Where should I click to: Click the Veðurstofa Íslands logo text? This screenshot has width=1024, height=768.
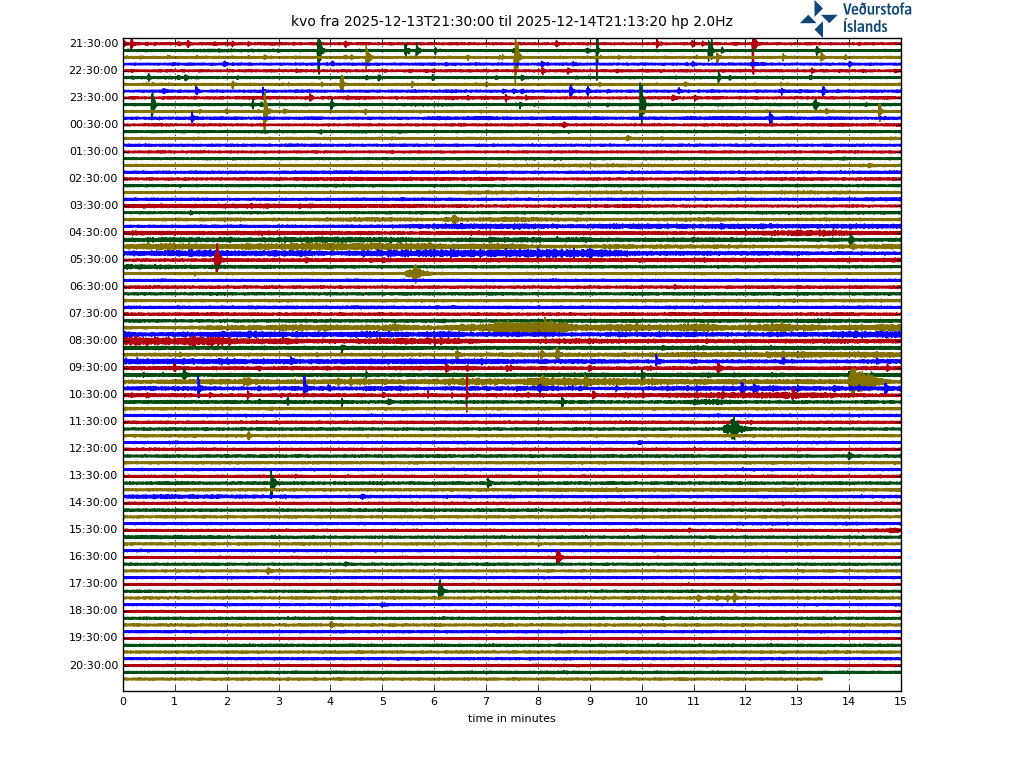[876, 18]
